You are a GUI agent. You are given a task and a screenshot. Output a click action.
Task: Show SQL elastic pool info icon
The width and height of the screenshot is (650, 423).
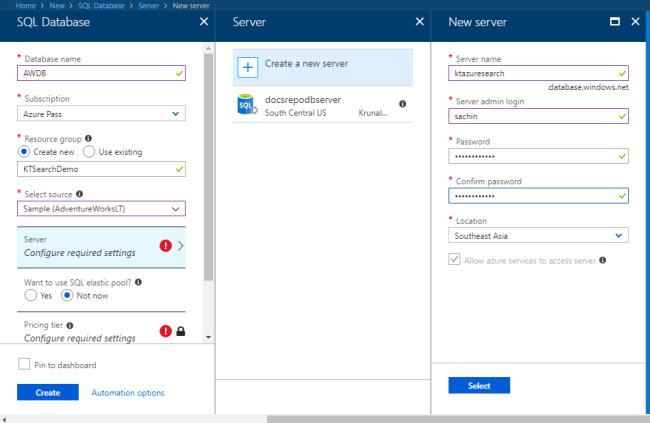138,282
